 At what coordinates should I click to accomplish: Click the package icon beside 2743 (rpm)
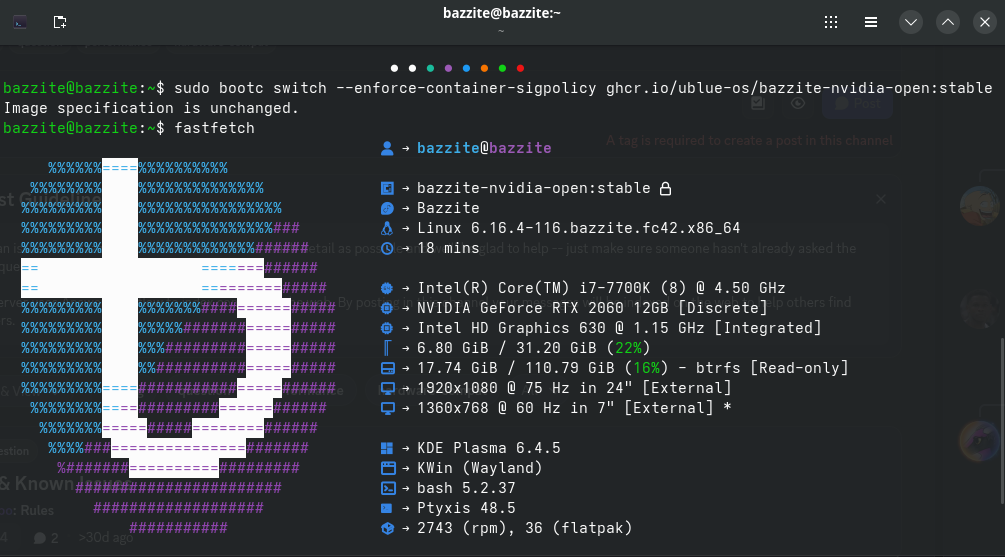pyautogui.click(x=387, y=528)
